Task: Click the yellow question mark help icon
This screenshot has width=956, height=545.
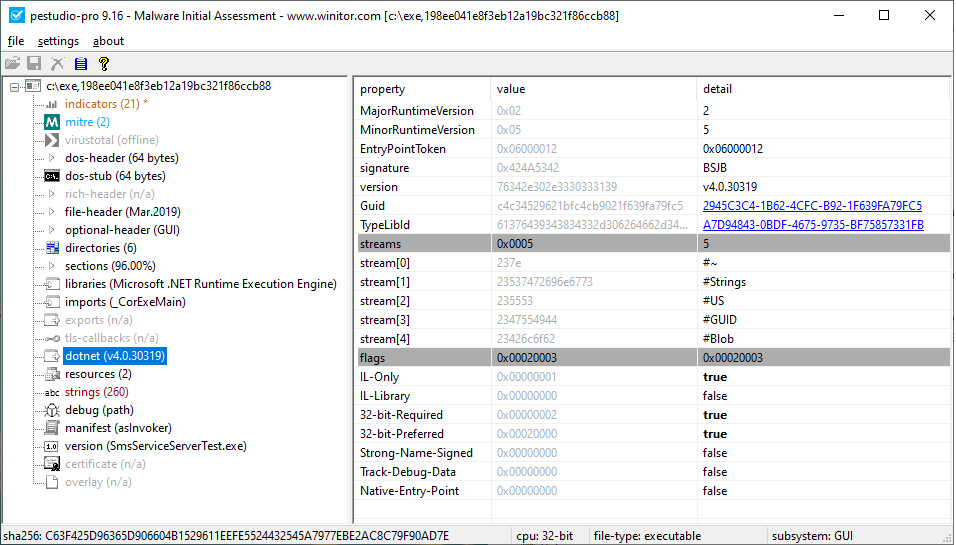Action: tap(104, 63)
